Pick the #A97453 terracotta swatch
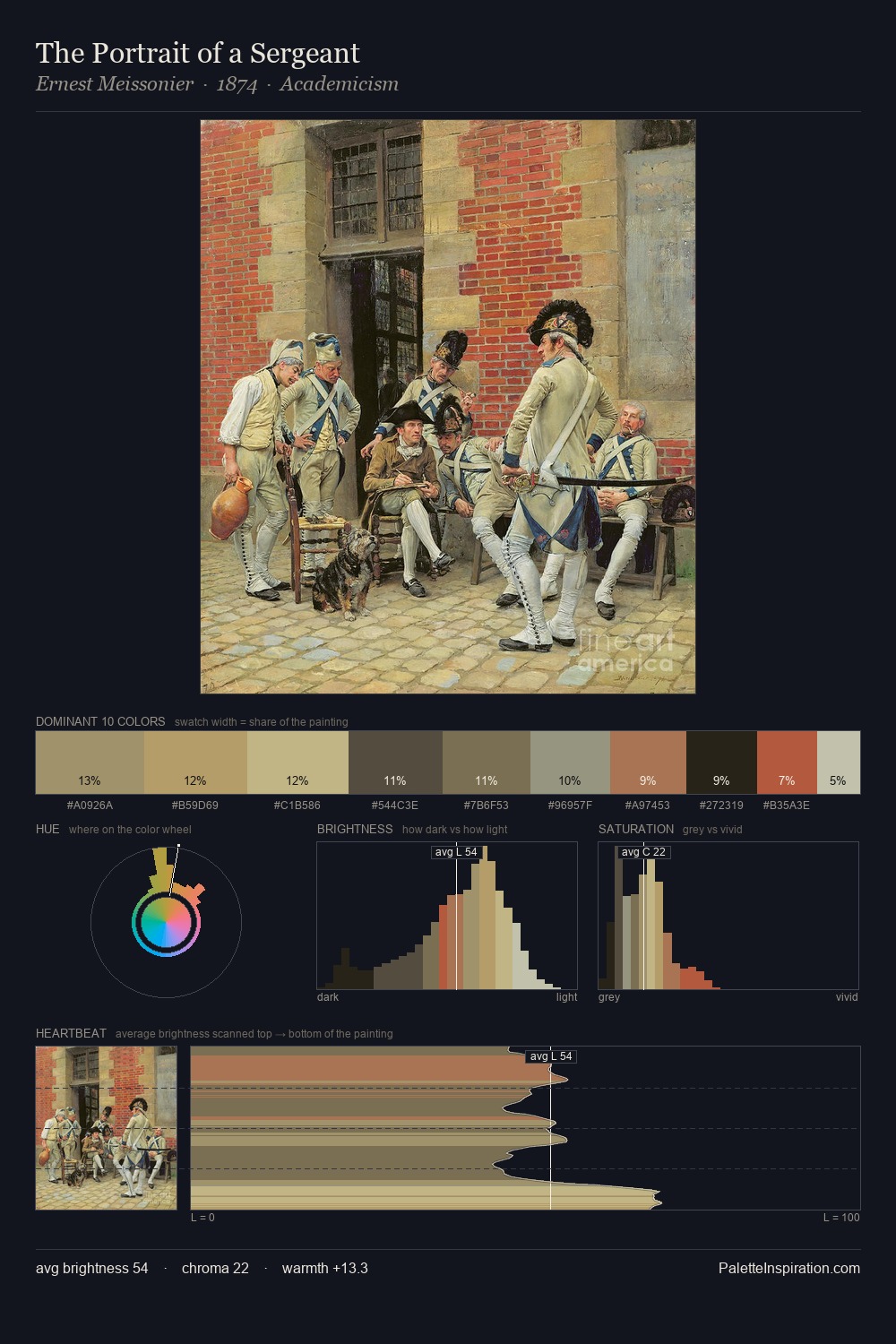Viewport: 896px width, 1344px height. pyautogui.click(x=648, y=762)
